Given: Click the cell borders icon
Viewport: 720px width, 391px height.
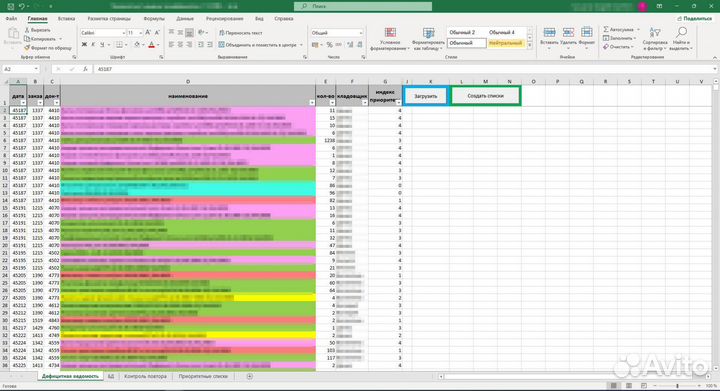Looking at the screenshot, I should [119, 45].
